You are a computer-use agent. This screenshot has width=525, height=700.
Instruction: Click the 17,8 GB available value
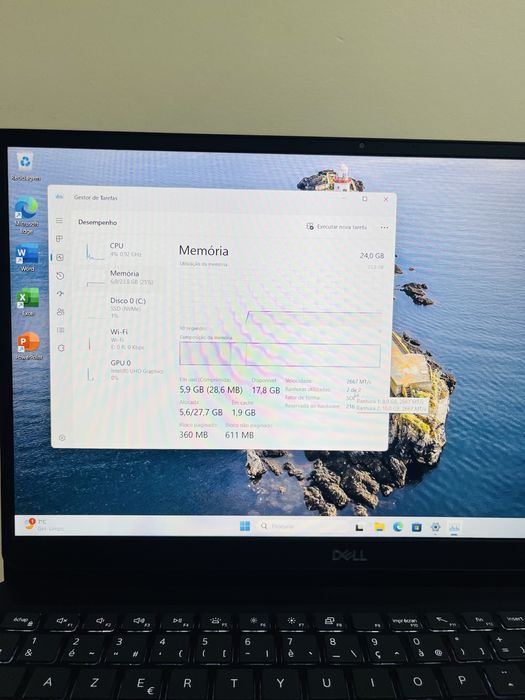click(x=266, y=390)
